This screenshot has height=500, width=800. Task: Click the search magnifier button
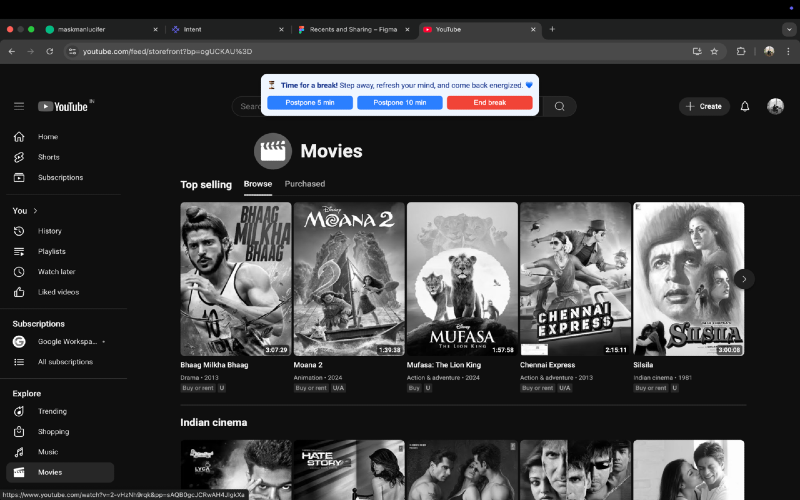pyautogui.click(x=559, y=106)
